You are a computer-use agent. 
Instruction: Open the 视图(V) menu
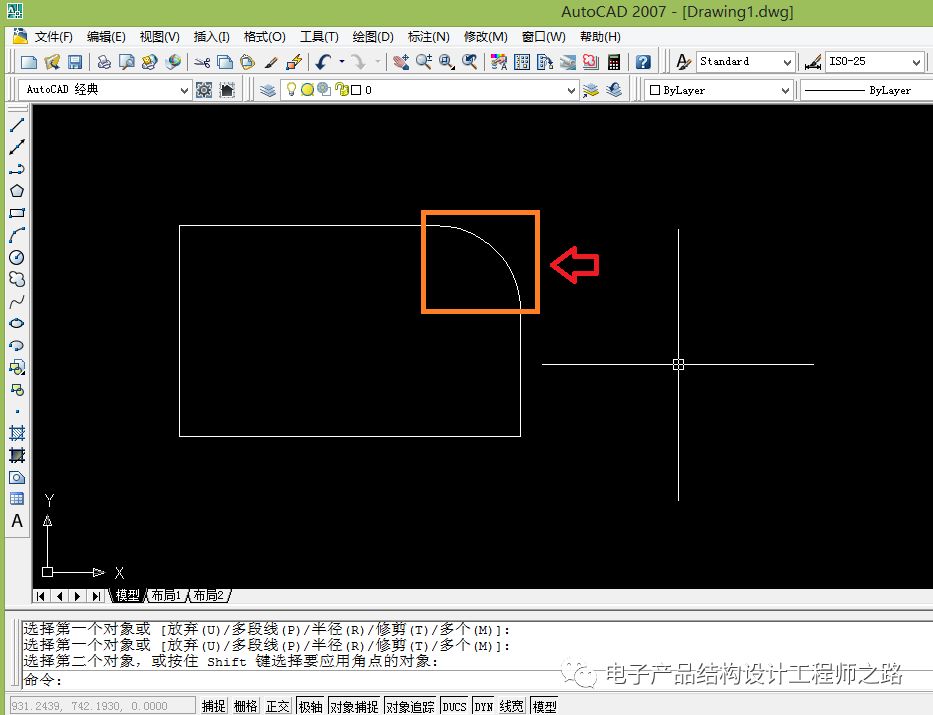pos(159,37)
